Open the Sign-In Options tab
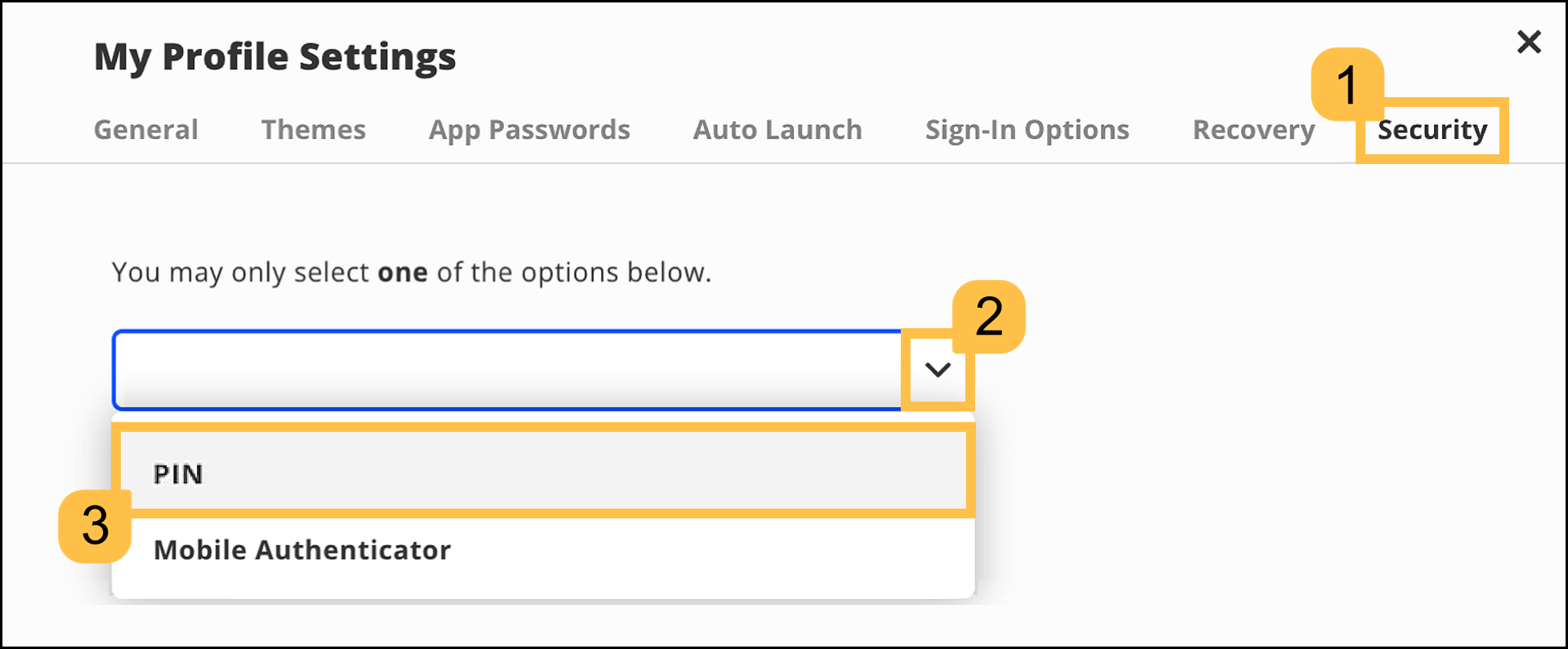 [1027, 129]
